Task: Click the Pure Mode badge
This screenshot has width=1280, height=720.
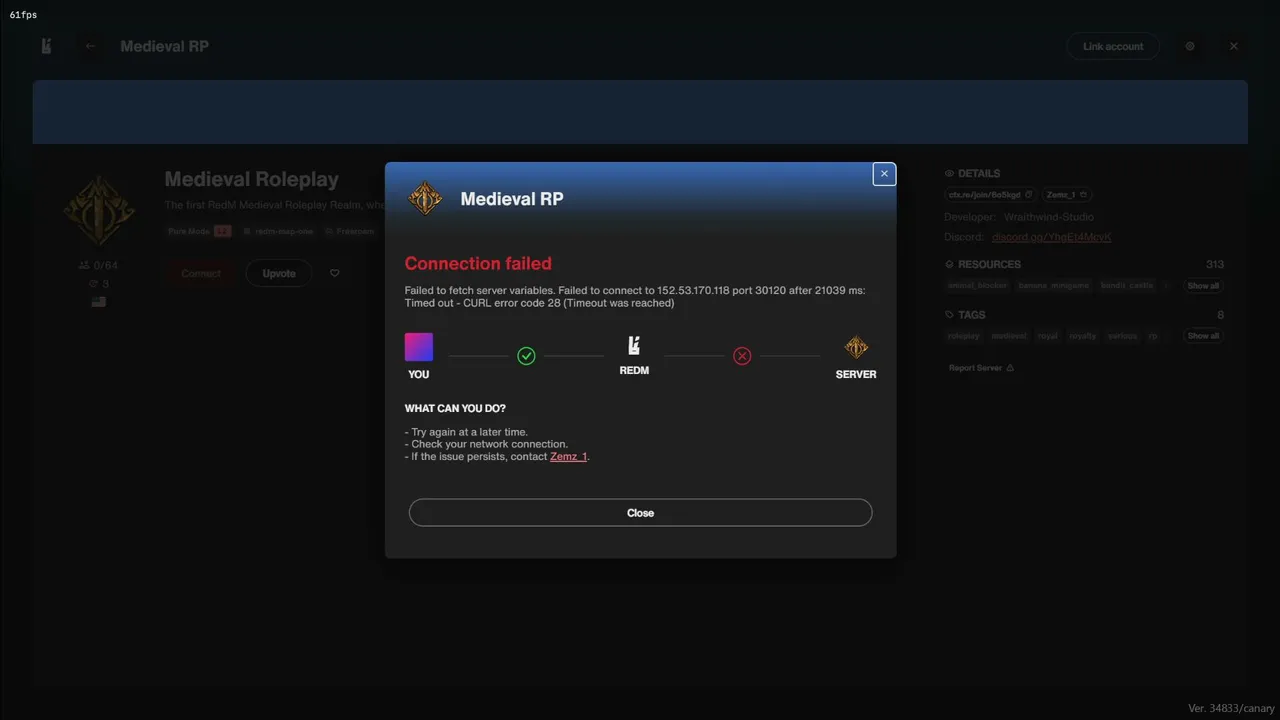Action: pos(199,231)
